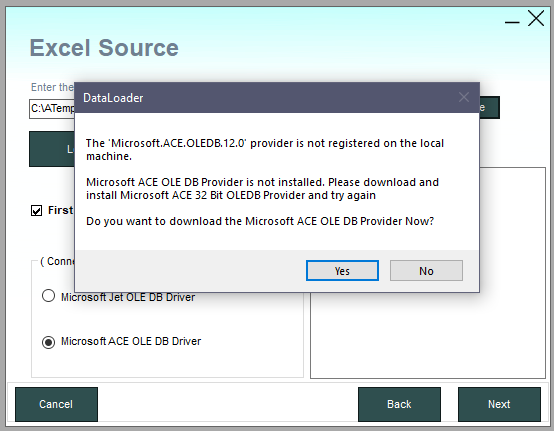Click the 'Microsoft ACE OLE DB Provider is not installed' text
Screen dimensions: 554x431
click(x=263, y=189)
